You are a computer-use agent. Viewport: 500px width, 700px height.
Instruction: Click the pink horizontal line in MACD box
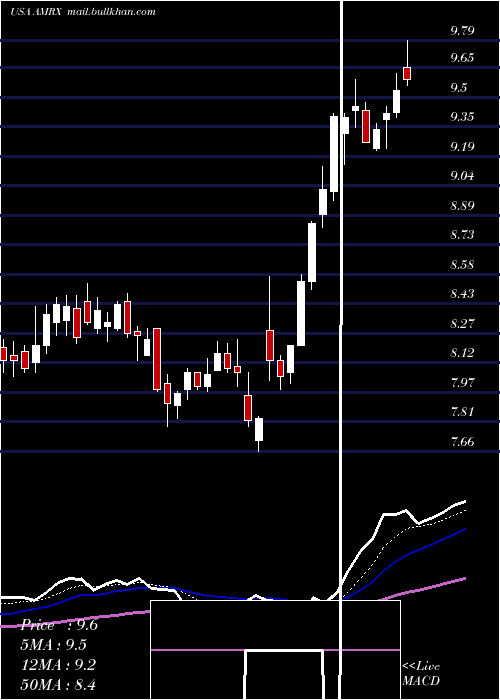(275, 650)
